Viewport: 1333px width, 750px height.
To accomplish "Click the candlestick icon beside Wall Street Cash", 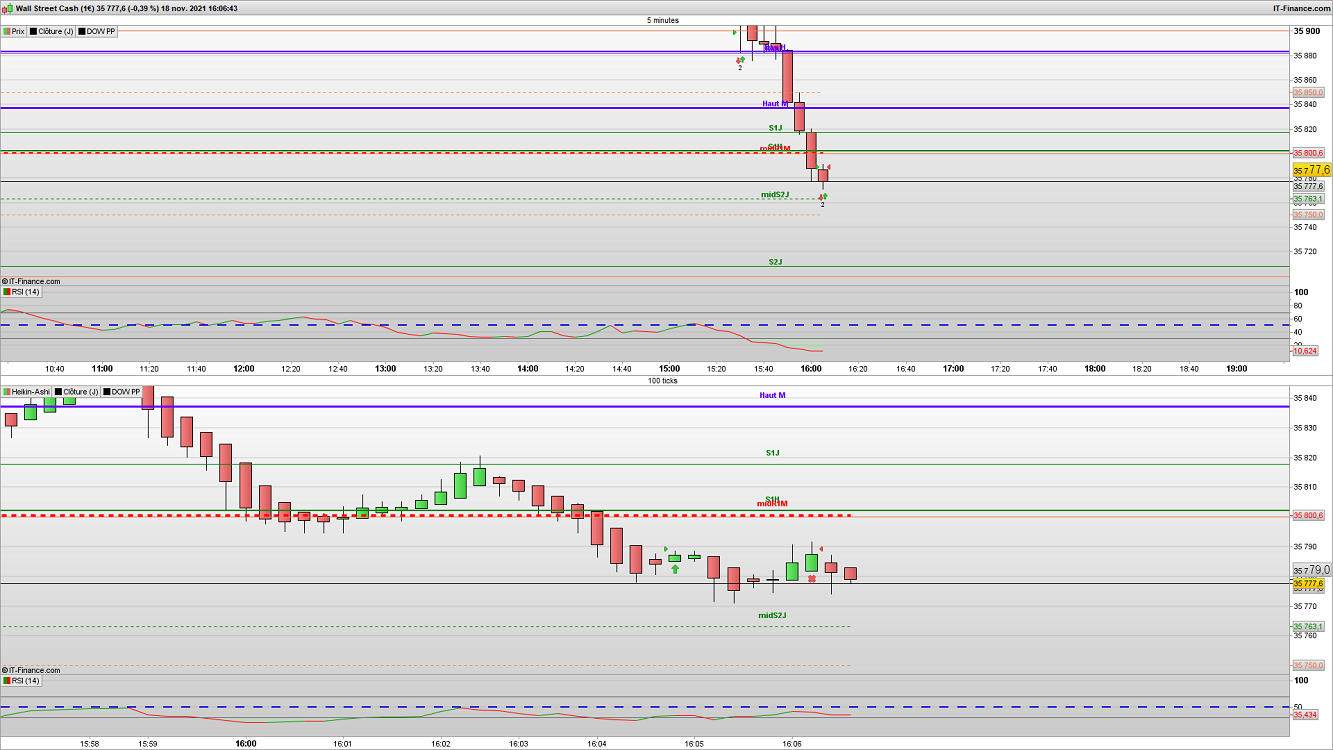I will coord(8,7).
